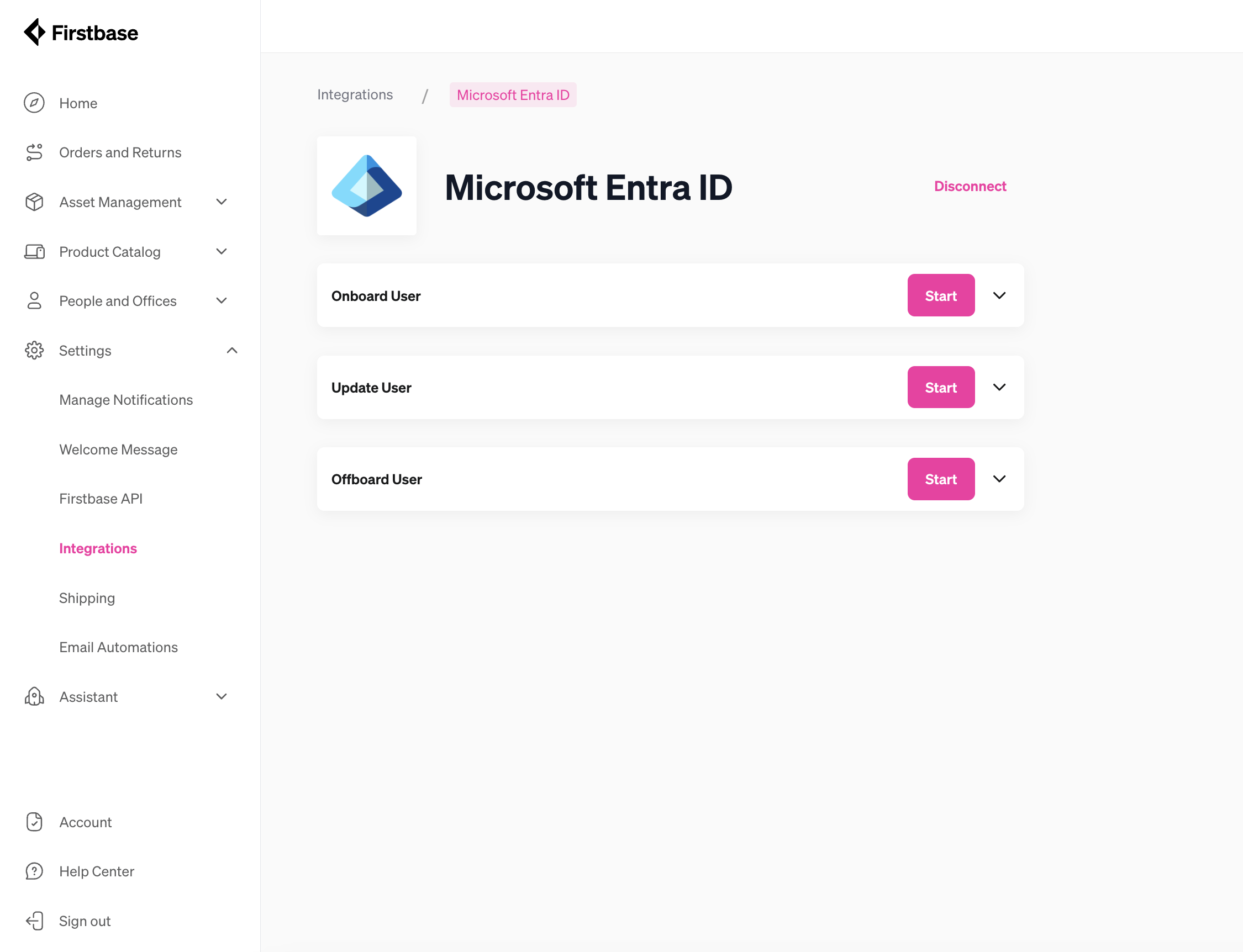1243x952 pixels.
Task: Click the Firstbase logo
Action: (x=81, y=32)
